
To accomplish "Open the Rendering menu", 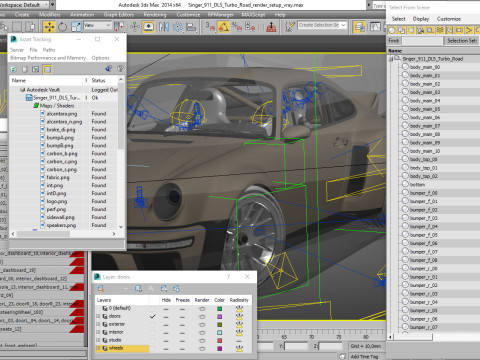I will pyautogui.click(x=155, y=15).
